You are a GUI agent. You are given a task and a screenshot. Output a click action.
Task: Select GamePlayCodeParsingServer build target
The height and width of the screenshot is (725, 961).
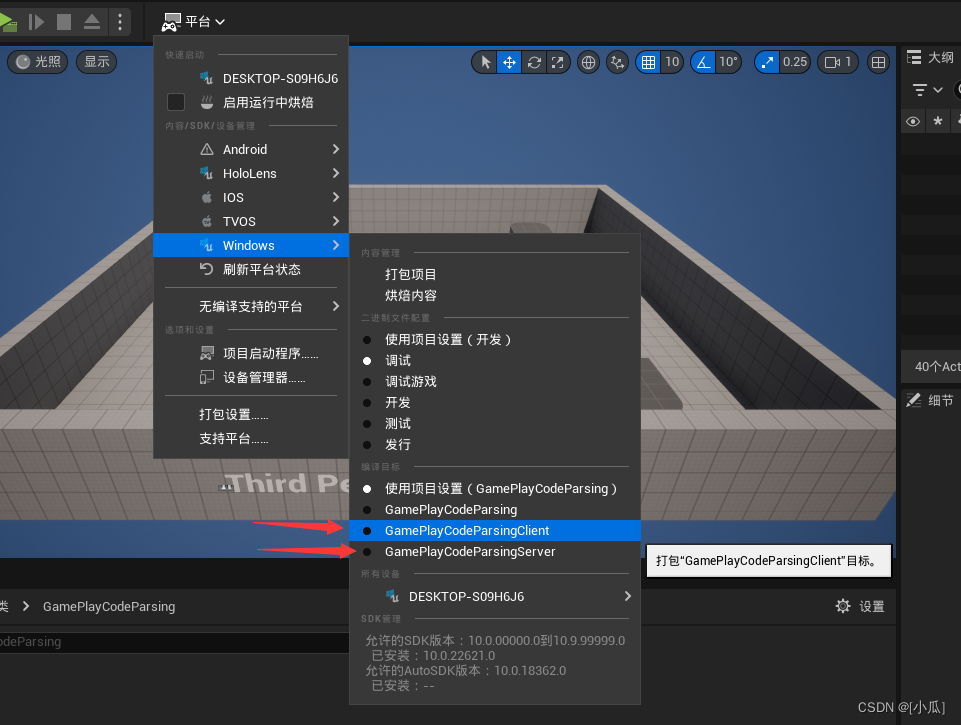coord(495,552)
